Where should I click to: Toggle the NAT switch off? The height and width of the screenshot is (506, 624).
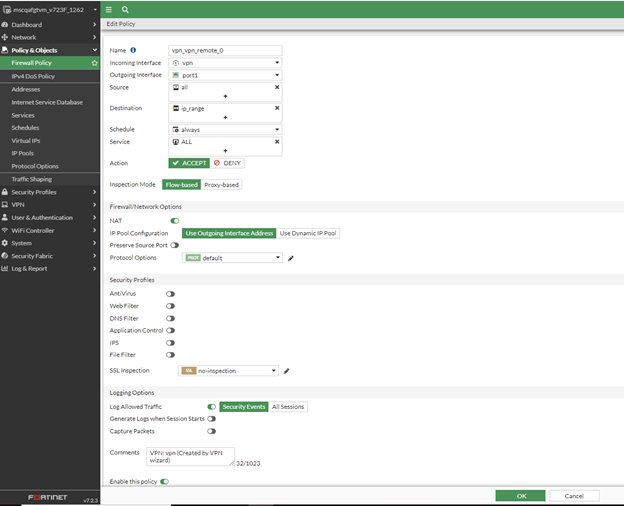pos(175,220)
